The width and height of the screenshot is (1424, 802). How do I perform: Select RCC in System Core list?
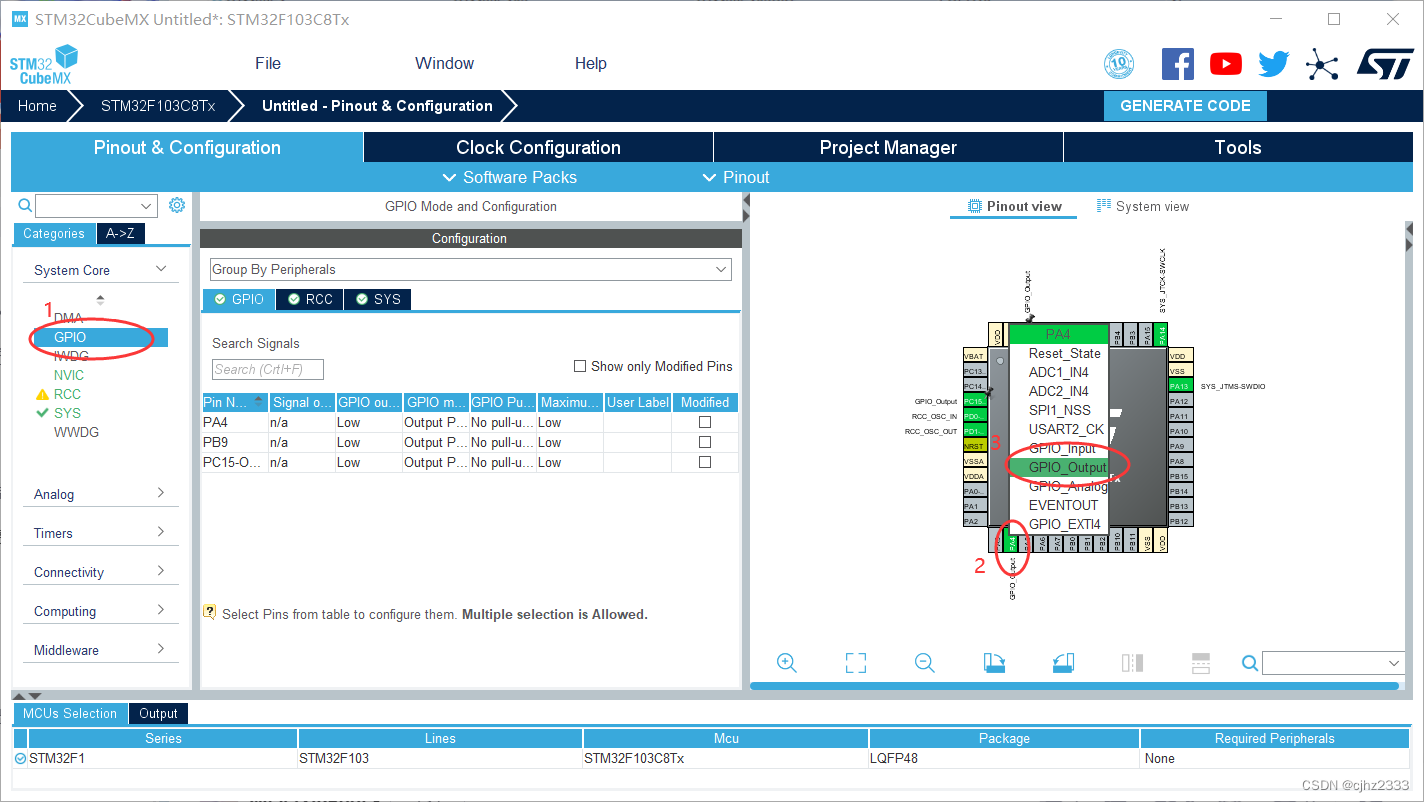tap(67, 394)
